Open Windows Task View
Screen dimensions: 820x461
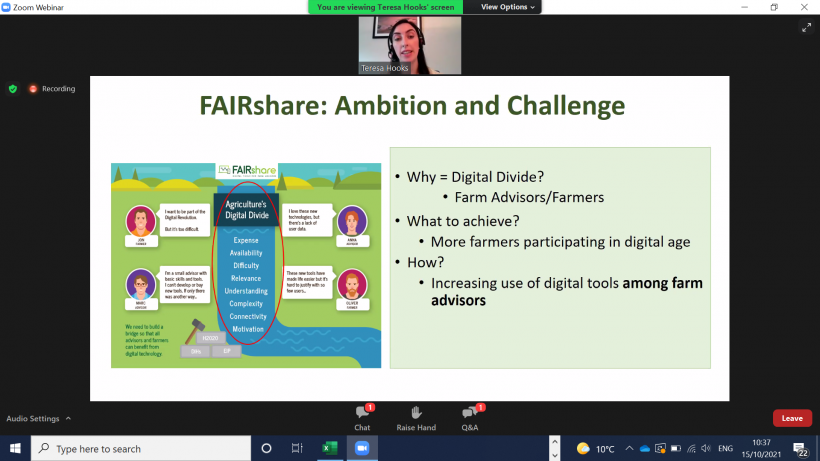297,449
